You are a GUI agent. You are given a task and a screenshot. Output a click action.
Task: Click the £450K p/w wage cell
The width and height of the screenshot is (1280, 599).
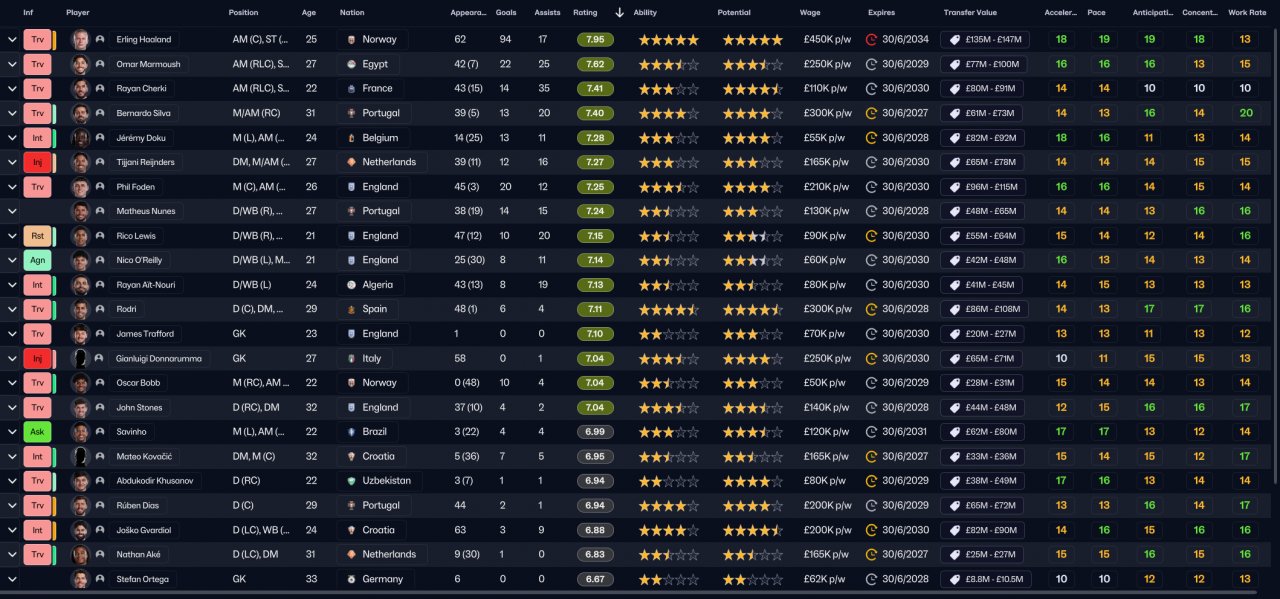click(x=827, y=40)
